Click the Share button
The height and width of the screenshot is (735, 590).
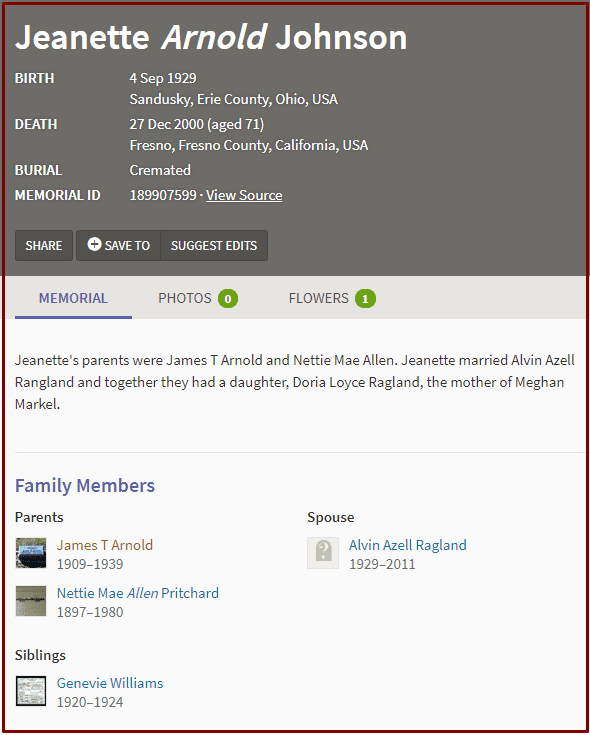pyautogui.click(x=44, y=245)
